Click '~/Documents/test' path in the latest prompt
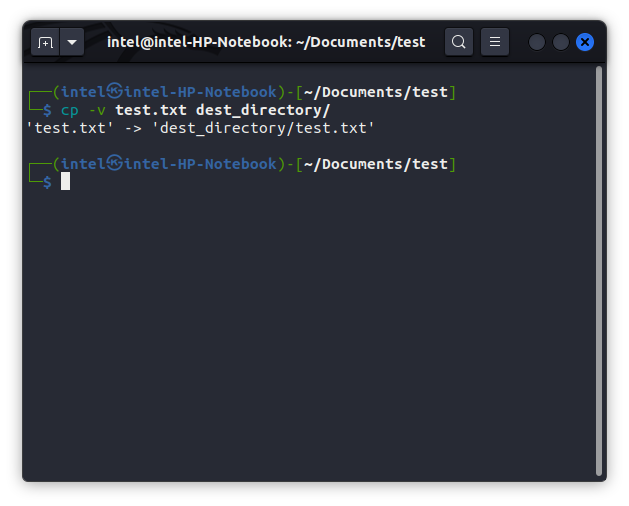 pos(376,163)
